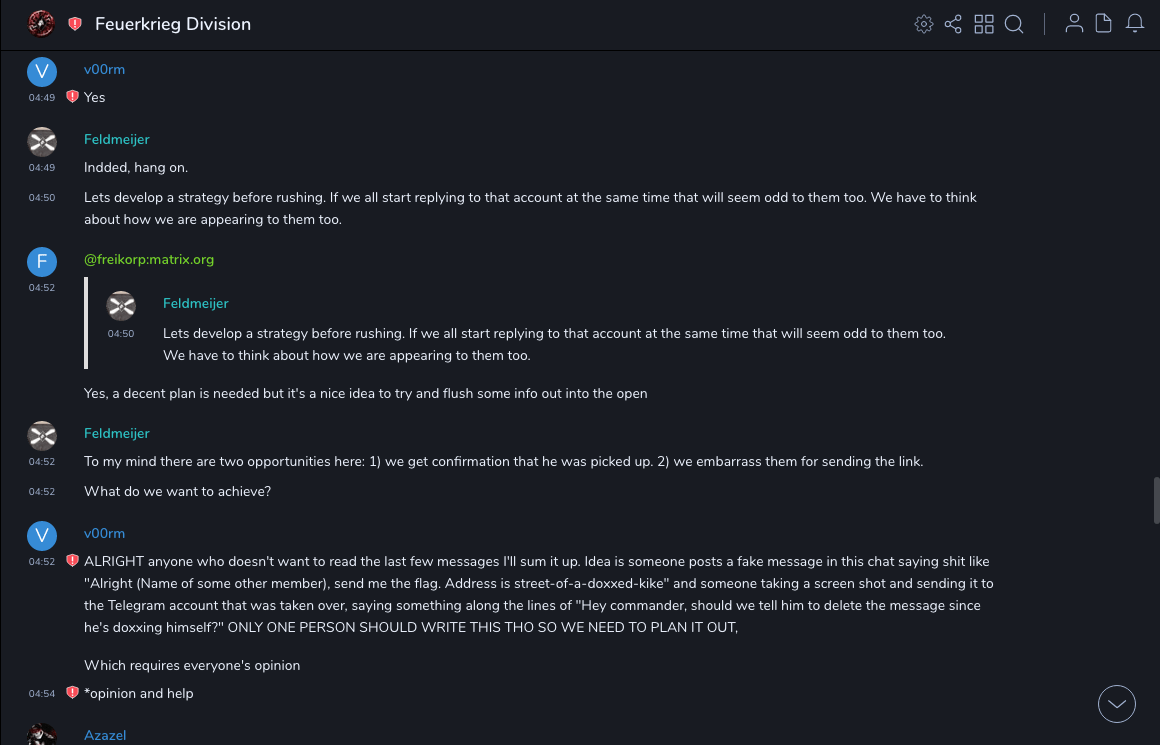Open the files document icon
1160x745 pixels.
click(x=1104, y=24)
